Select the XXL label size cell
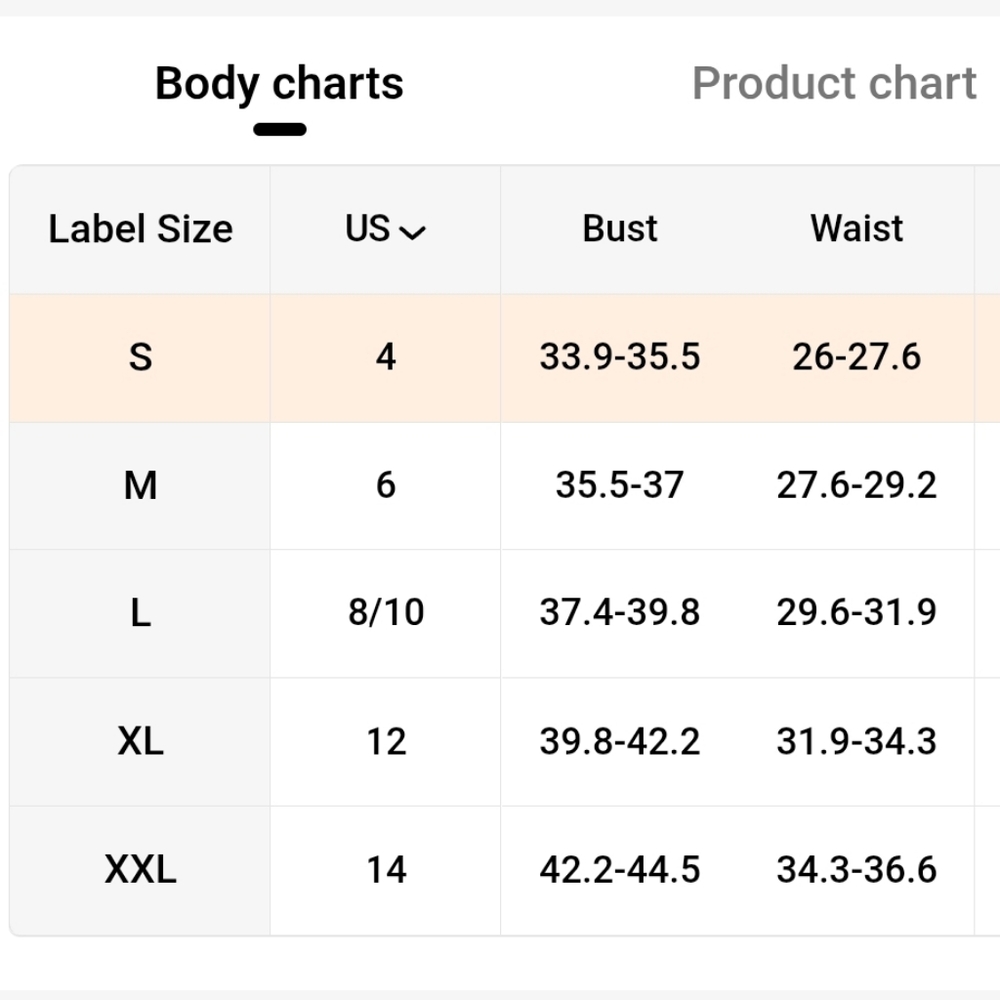 click(x=140, y=871)
